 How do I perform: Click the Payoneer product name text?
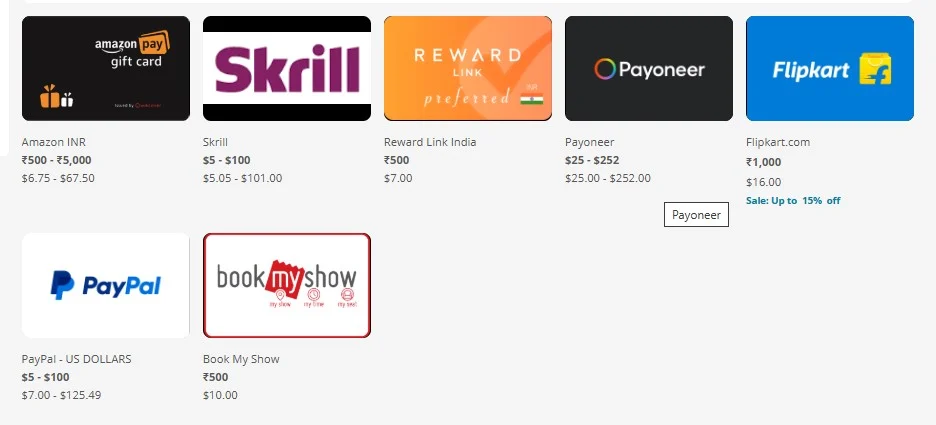click(589, 142)
